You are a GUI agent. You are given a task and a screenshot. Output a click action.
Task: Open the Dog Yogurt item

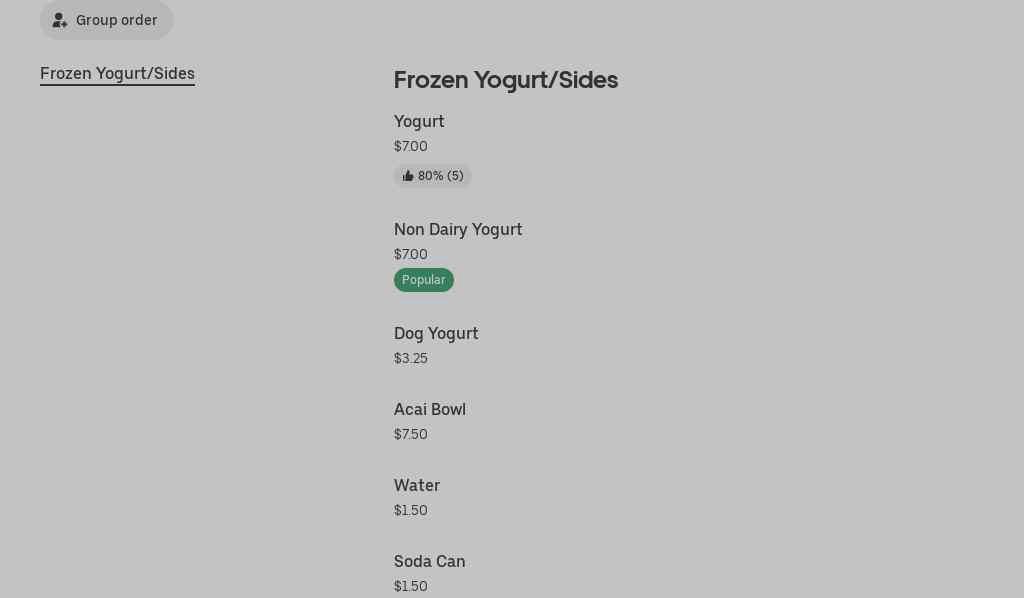tap(436, 333)
